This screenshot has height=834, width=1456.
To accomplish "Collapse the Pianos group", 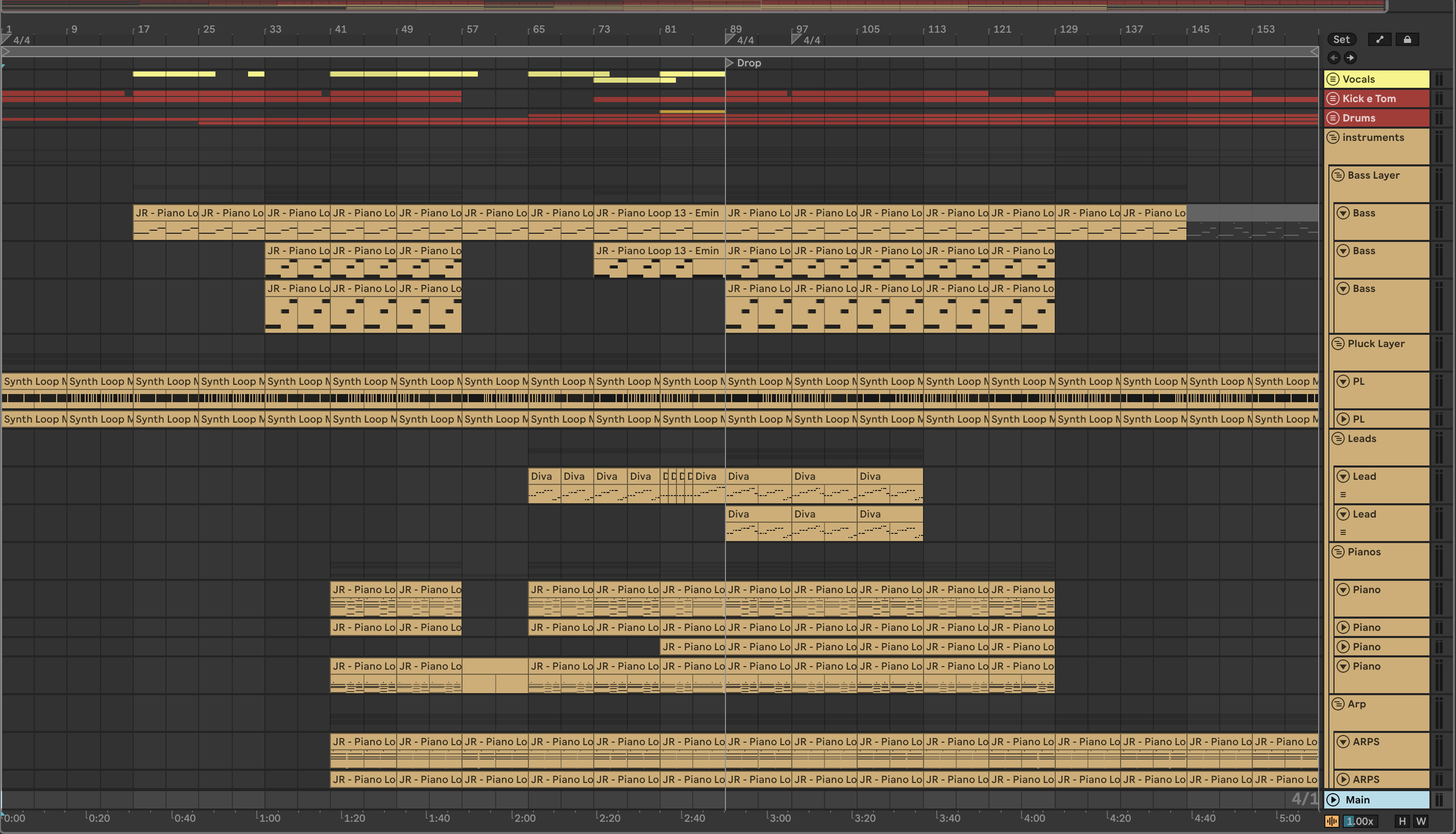I will pyautogui.click(x=1338, y=552).
